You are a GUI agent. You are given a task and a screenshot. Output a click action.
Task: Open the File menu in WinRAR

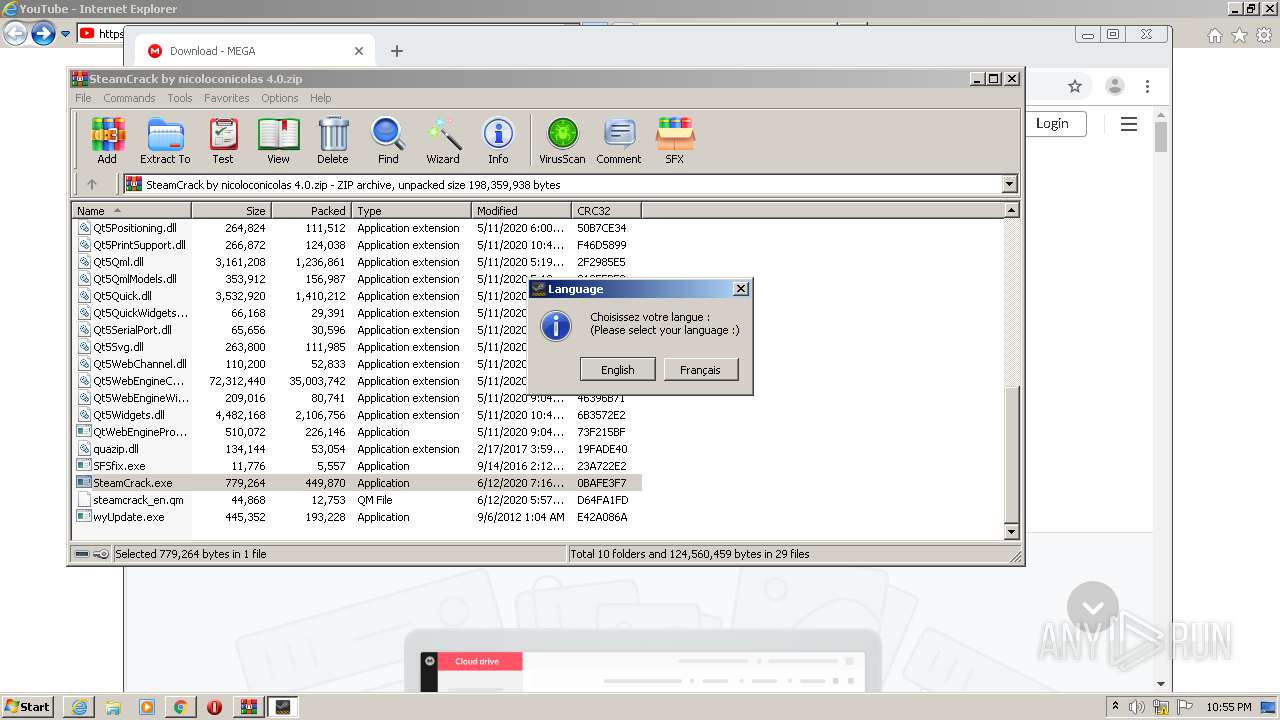(83, 98)
